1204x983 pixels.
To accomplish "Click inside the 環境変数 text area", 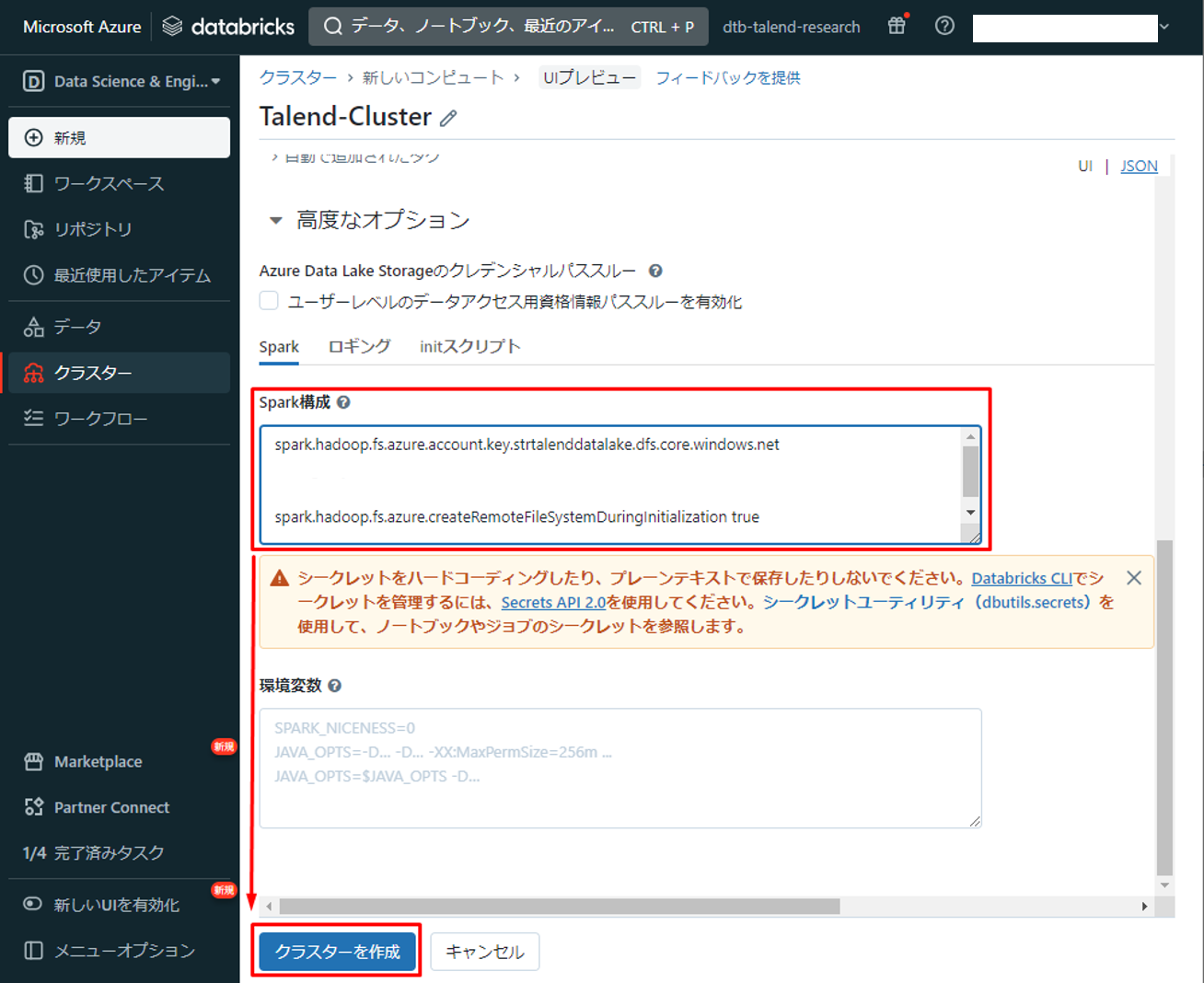I will [620, 768].
